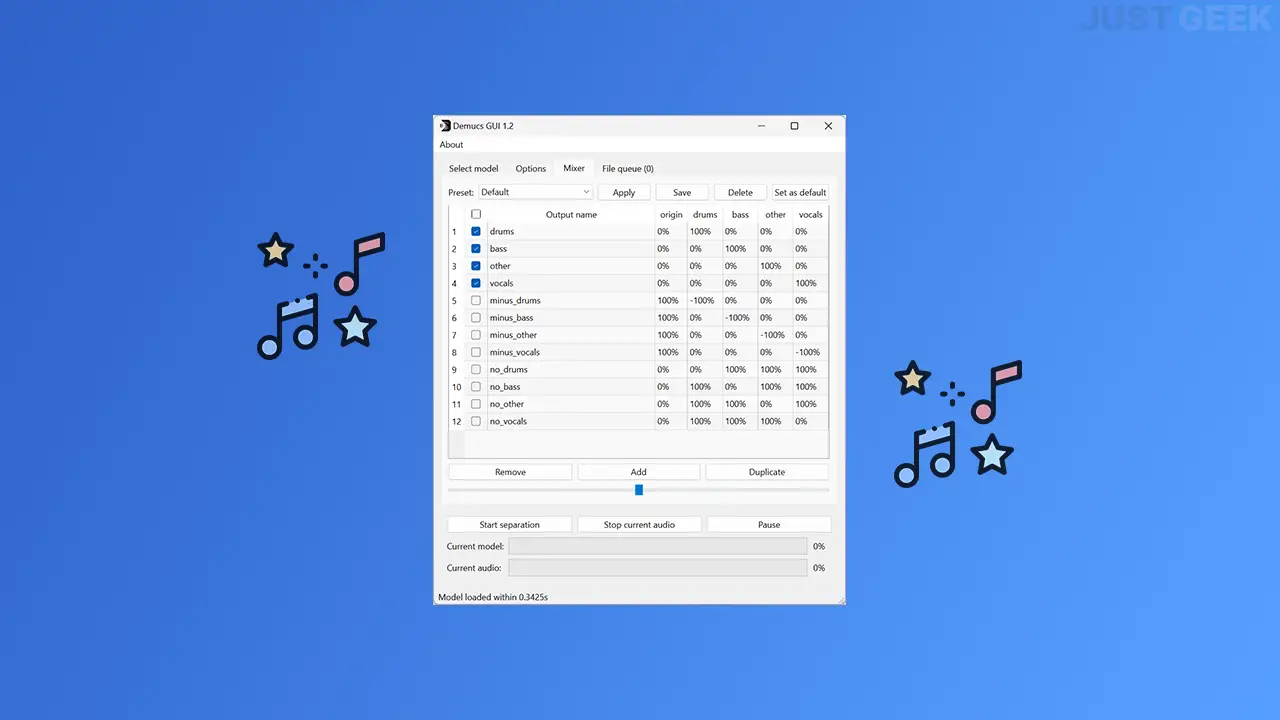Click the origin column header
Viewport: 1280px width, 720px height.
671,214
